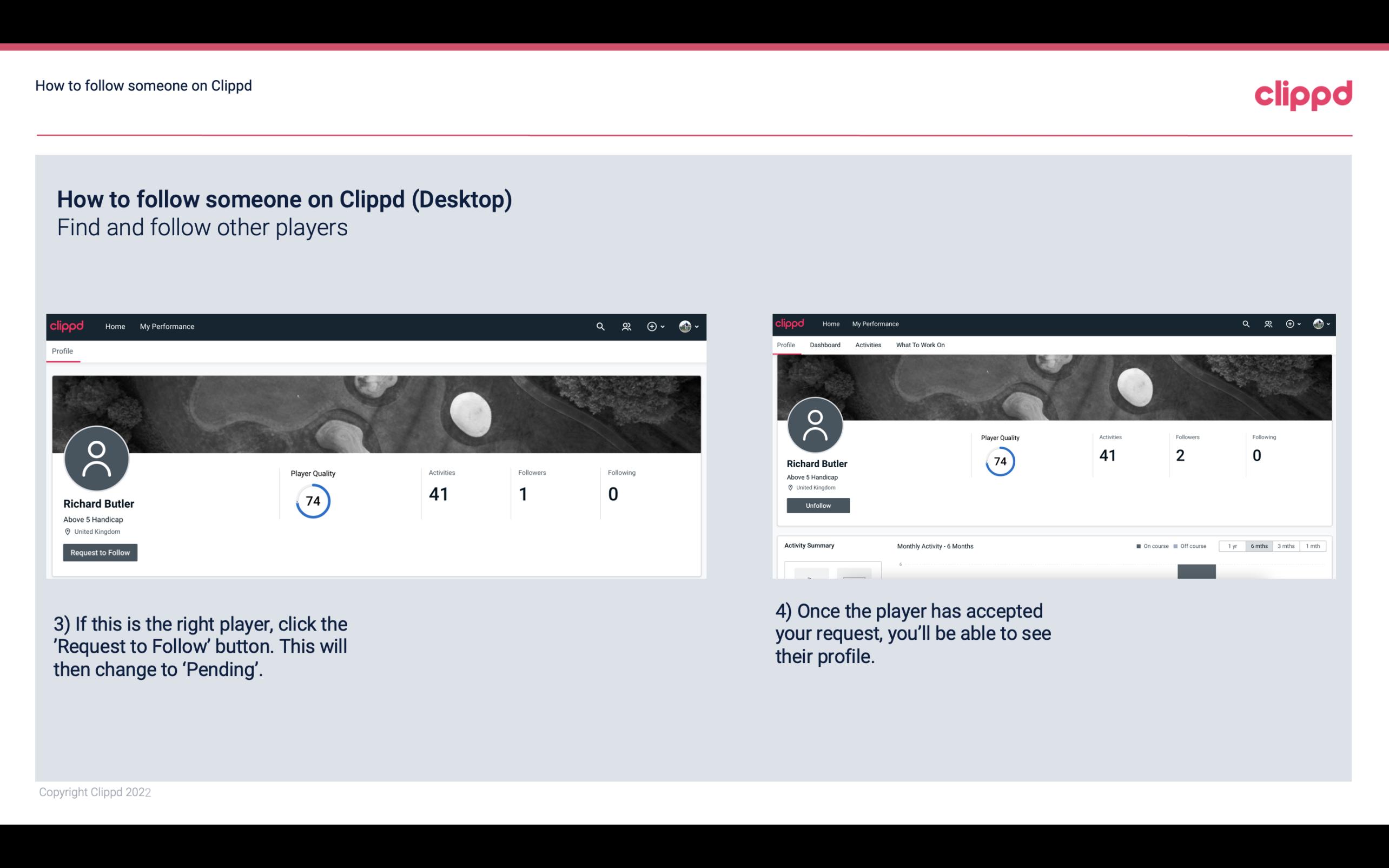Click the 'Request to Follow' button

pyautogui.click(x=100, y=552)
